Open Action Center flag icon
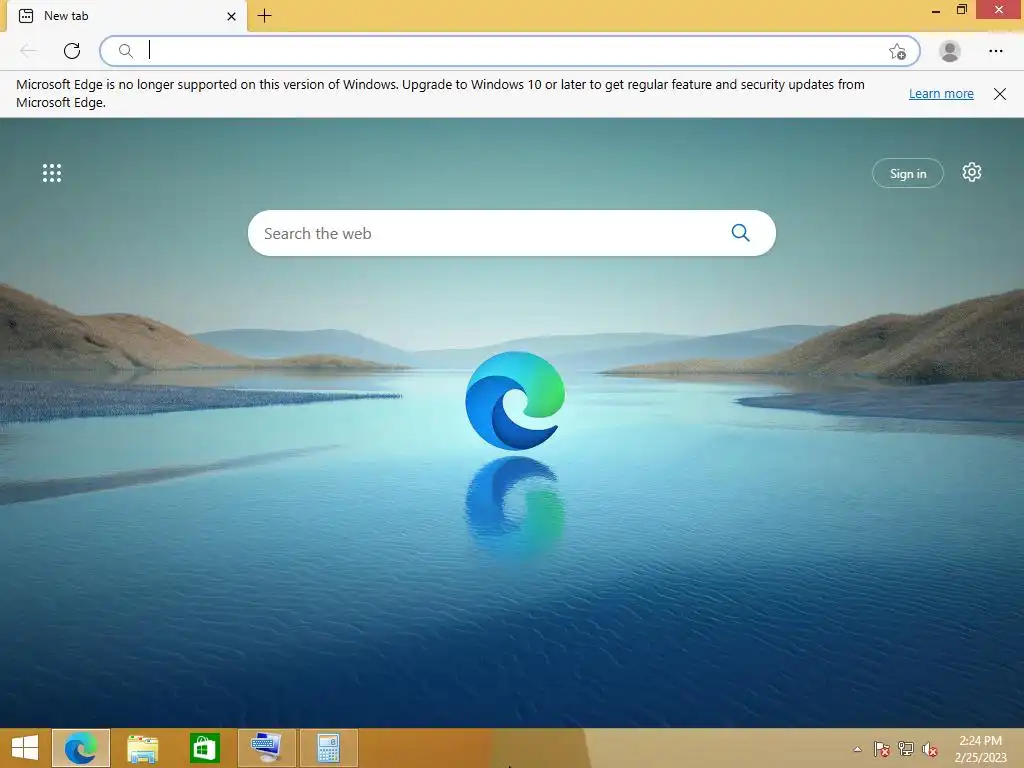The height and width of the screenshot is (768, 1024). (881, 749)
